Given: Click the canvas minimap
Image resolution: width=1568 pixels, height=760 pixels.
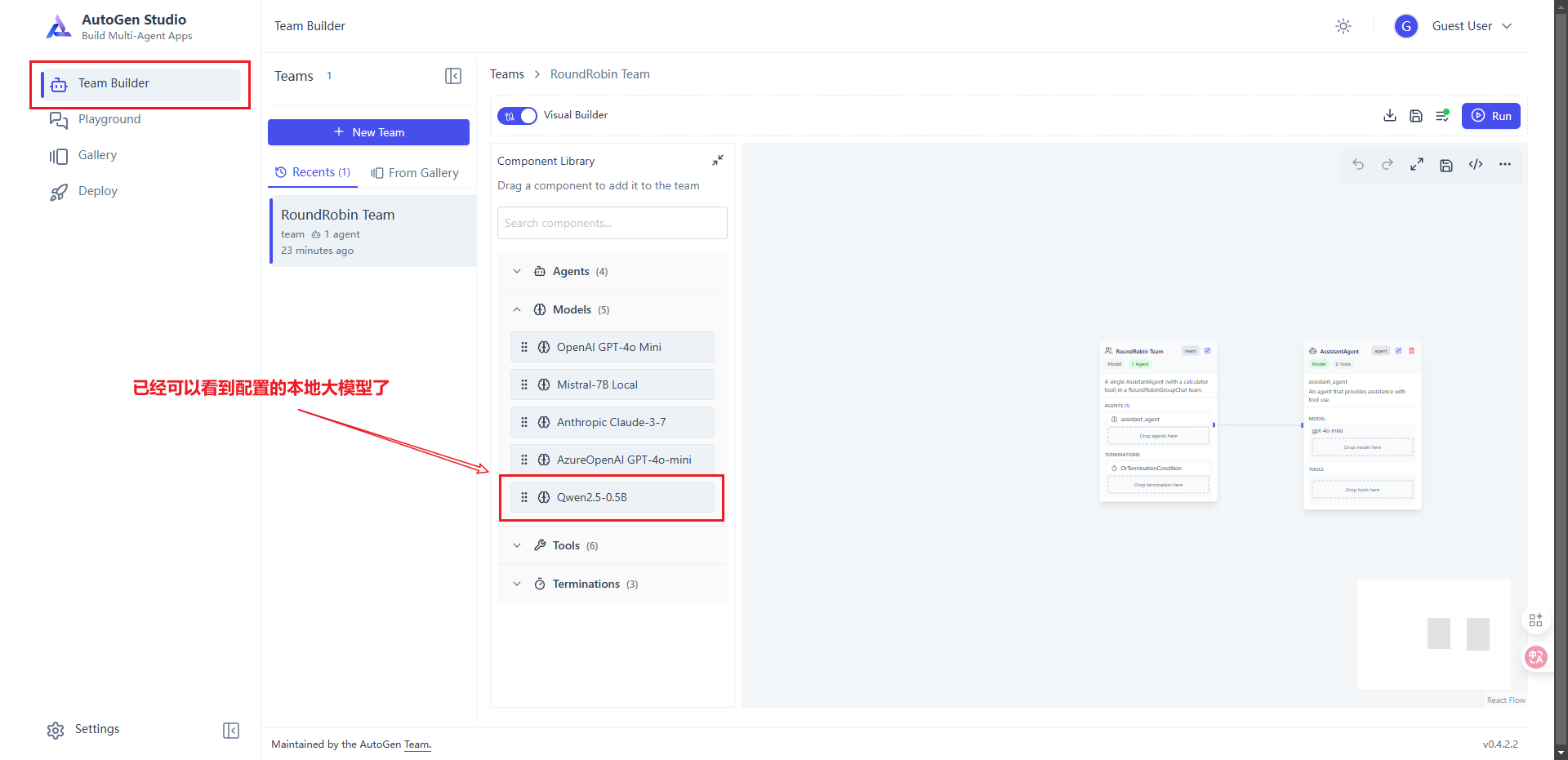Looking at the screenshot, I should tap(1434, 634).
